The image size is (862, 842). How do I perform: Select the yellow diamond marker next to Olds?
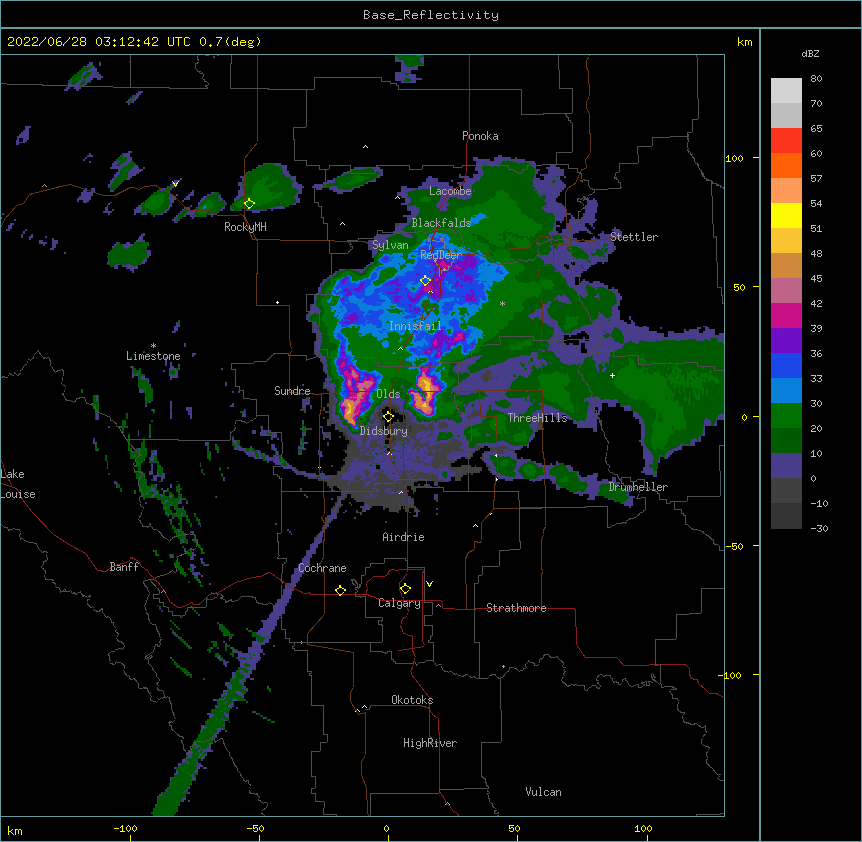tap(388, 416)
